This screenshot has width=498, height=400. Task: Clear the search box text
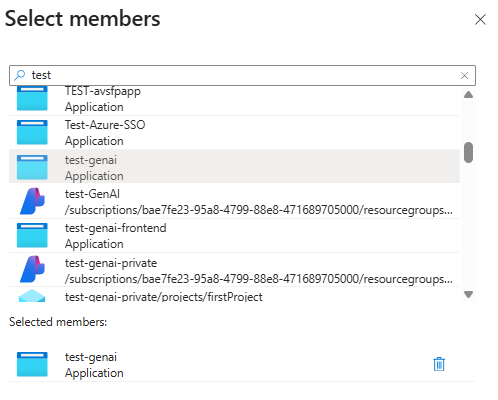pyautogui.click(x=464, y=76)
